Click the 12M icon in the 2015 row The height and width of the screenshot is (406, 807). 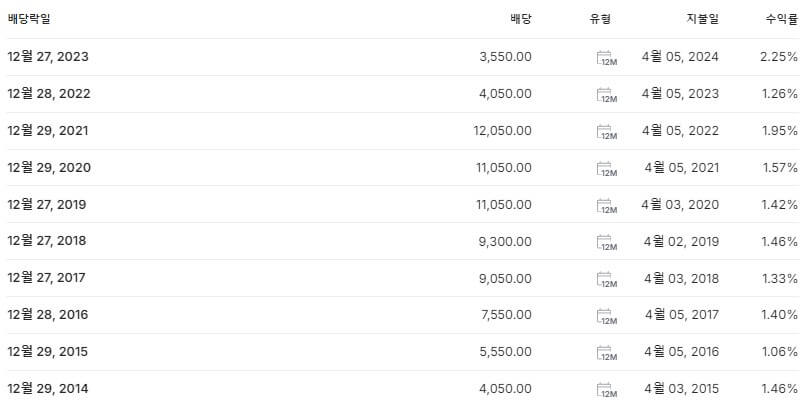607,352
